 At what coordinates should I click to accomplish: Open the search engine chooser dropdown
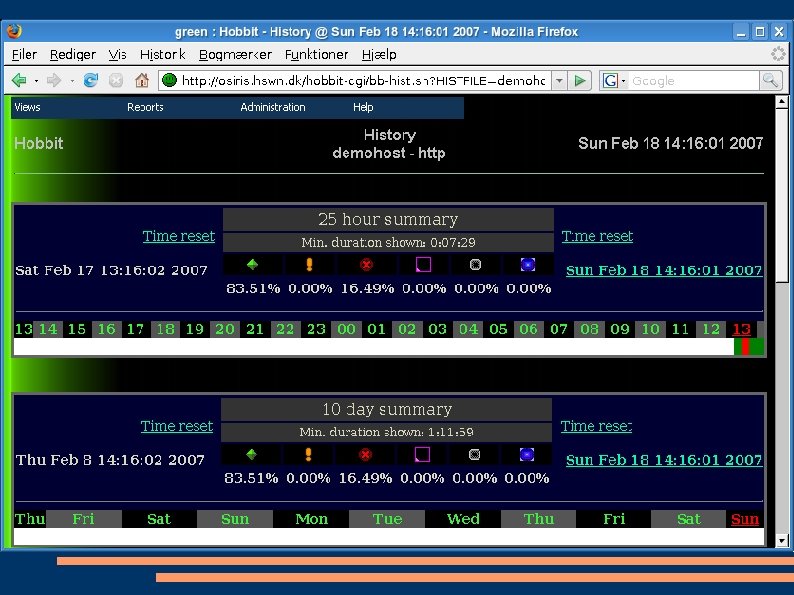[623, 81]
